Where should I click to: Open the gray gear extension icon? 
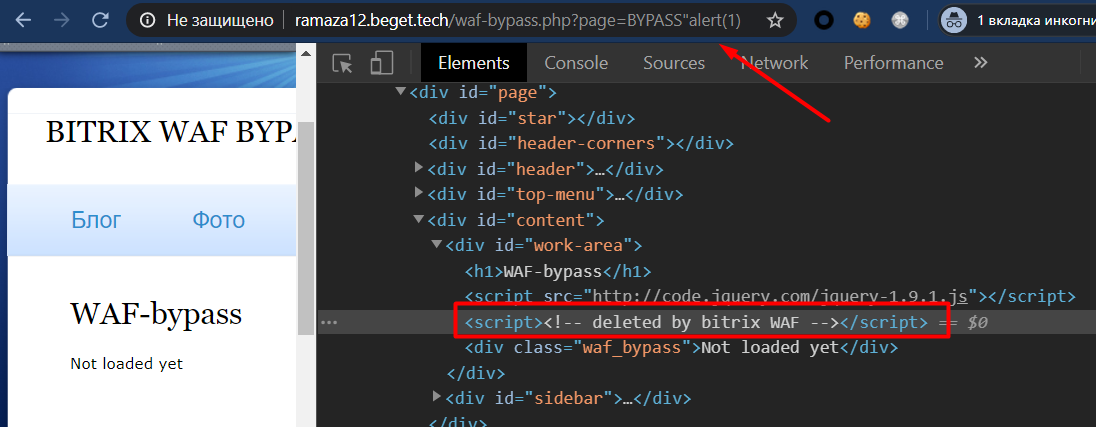pos(900,21)
